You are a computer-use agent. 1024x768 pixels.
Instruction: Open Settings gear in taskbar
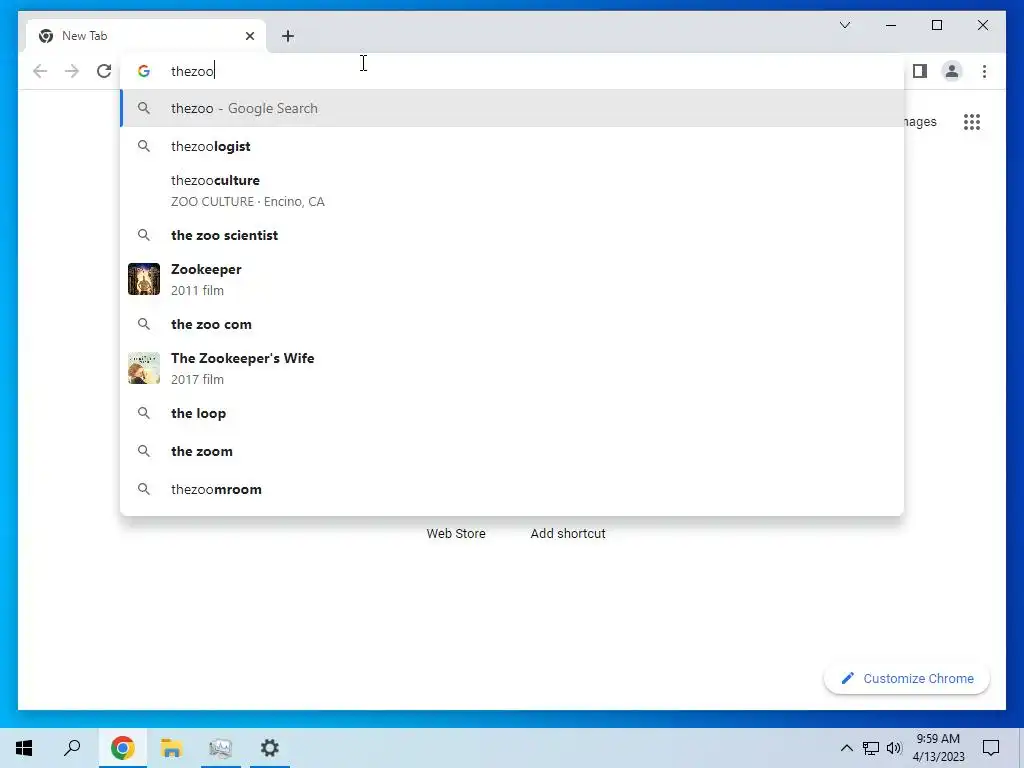click(270, 748)
